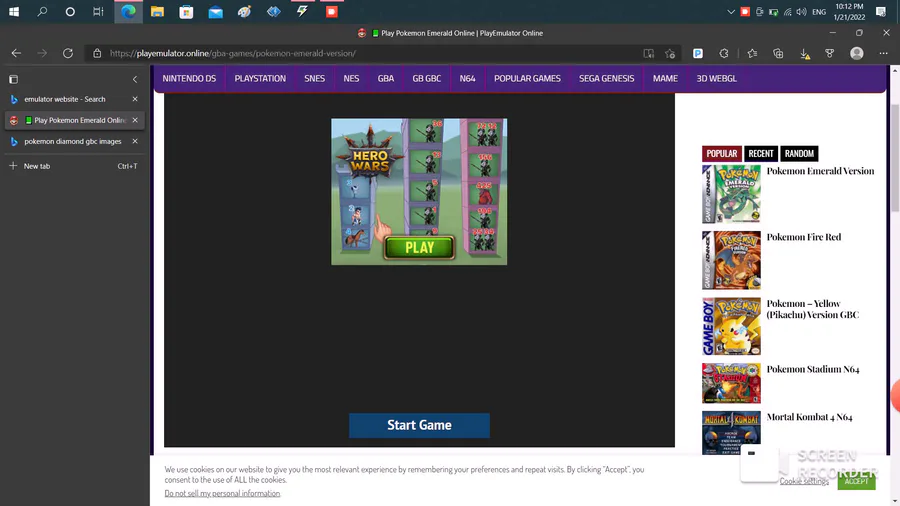Click Do not sell my personal information
Screen dimensions: 900x506
point(222,493)
